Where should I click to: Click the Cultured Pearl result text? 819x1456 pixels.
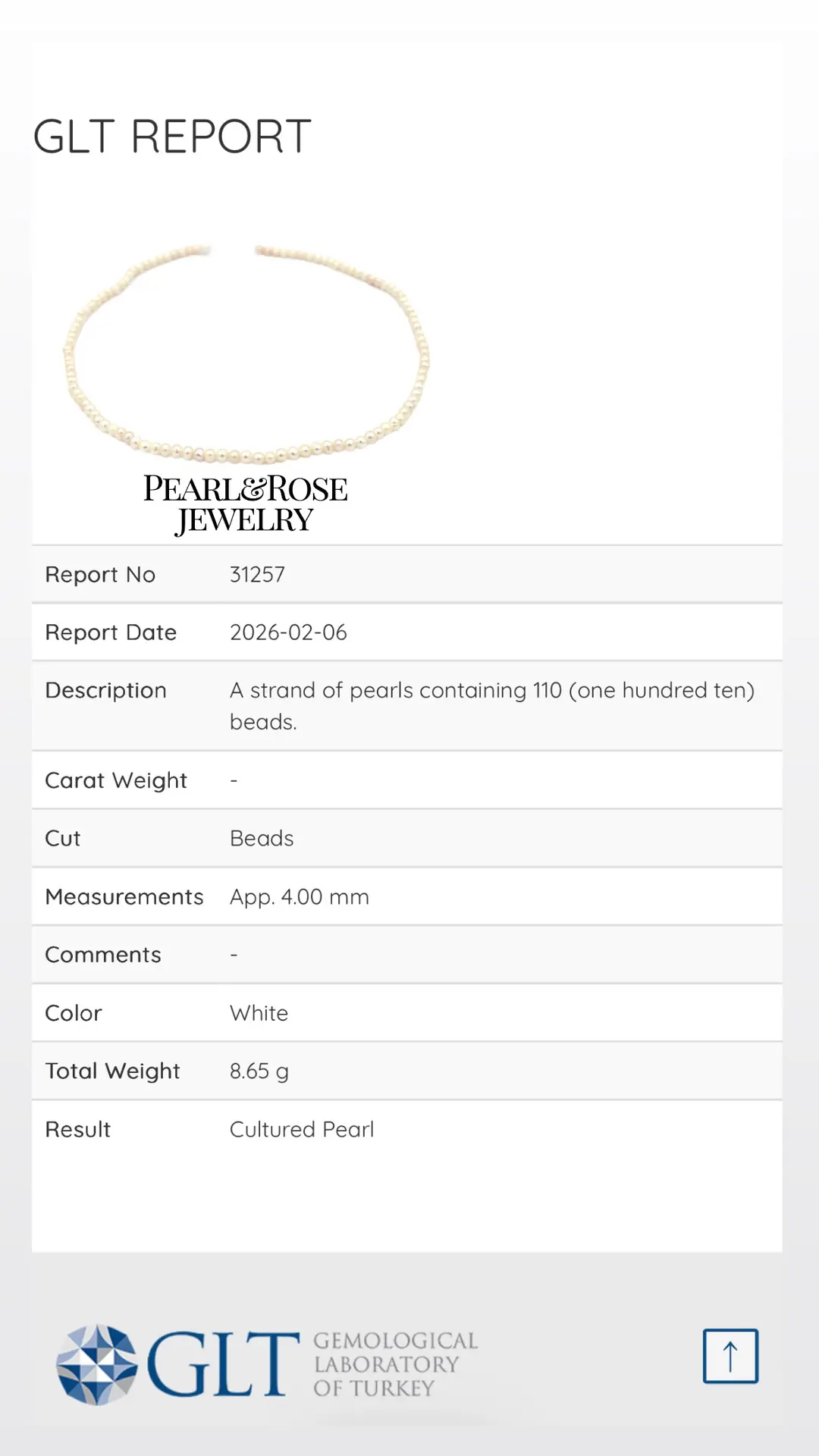click(x=302, y=1129)
